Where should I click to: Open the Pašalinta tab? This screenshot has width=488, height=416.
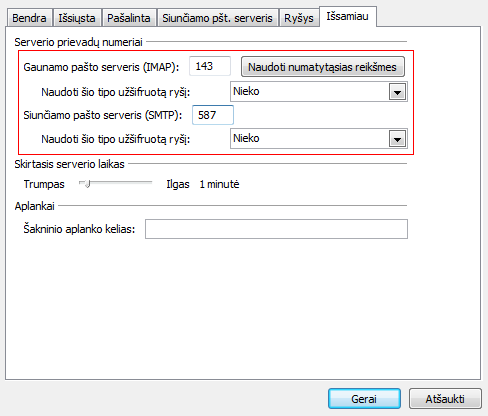click(x=129, y=18)
